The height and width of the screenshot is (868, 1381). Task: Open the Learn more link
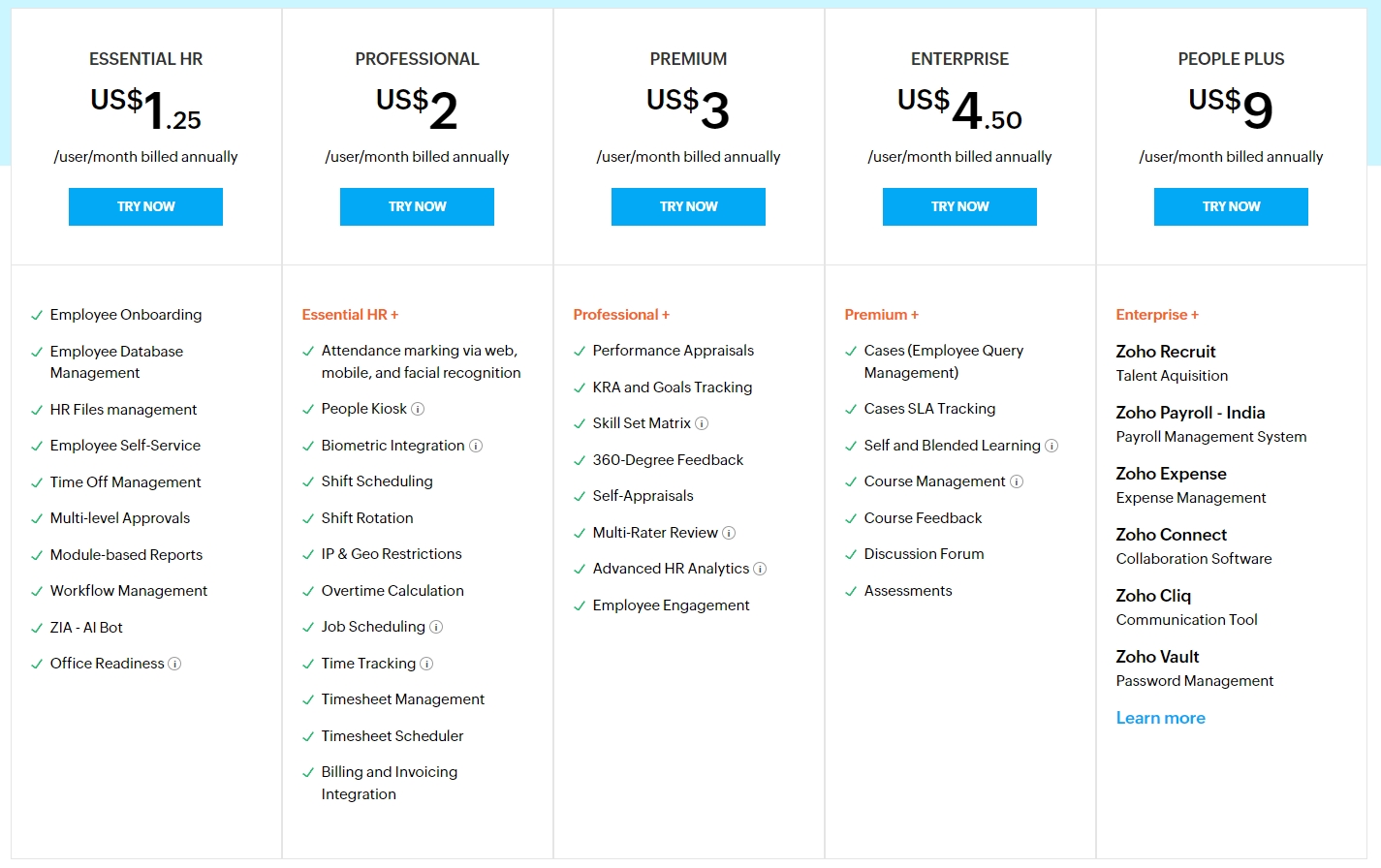pos(1160,717)
